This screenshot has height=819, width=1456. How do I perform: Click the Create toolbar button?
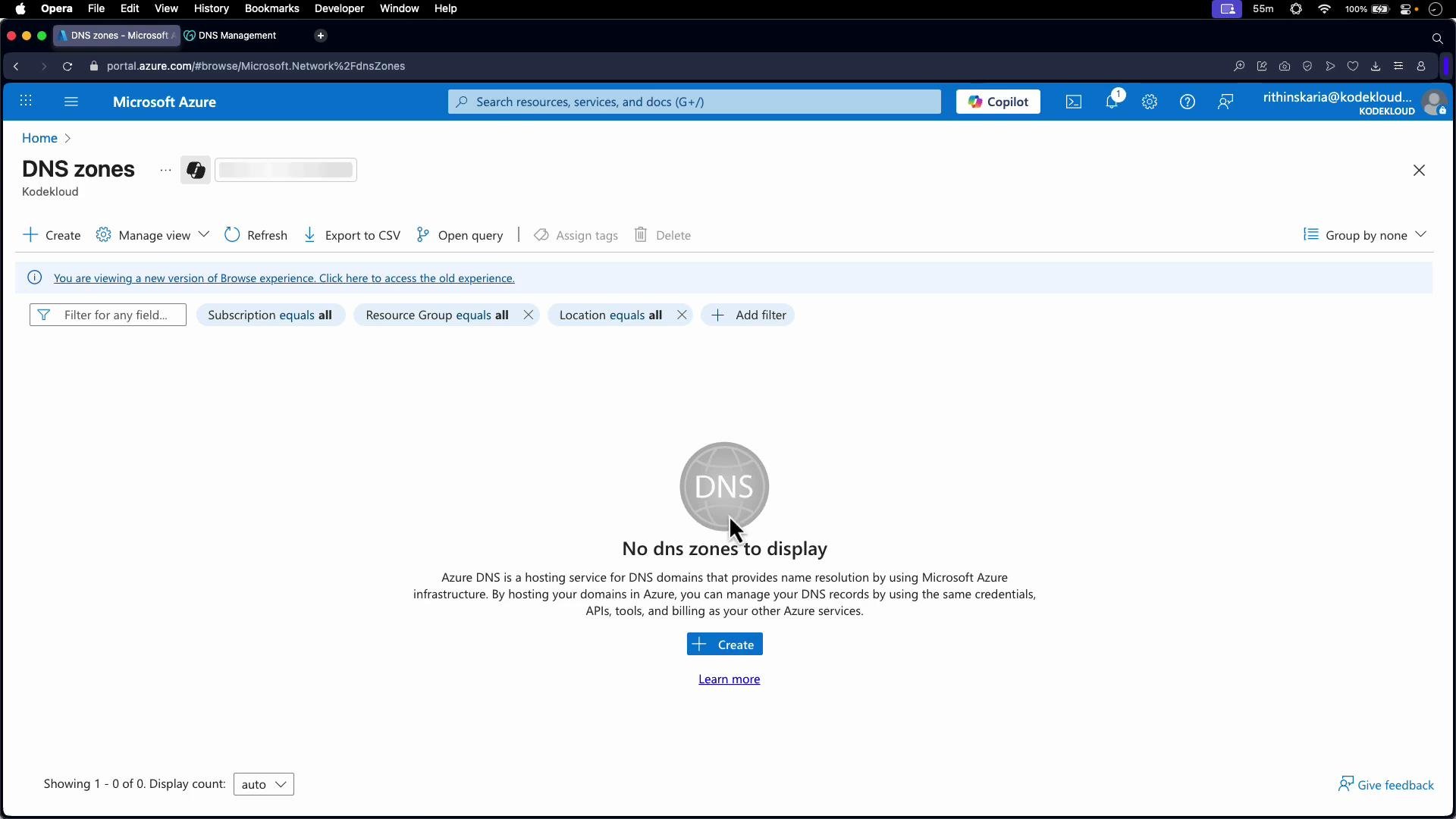(x=52, y=235)
